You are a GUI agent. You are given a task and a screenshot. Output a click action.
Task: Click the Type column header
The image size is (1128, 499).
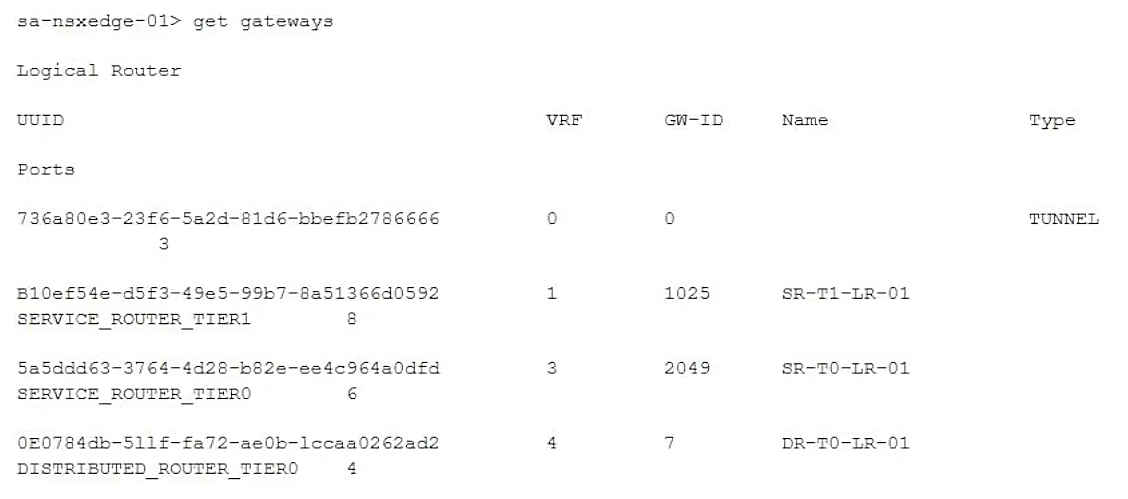pyautogui.click(x=1052, y=121)
